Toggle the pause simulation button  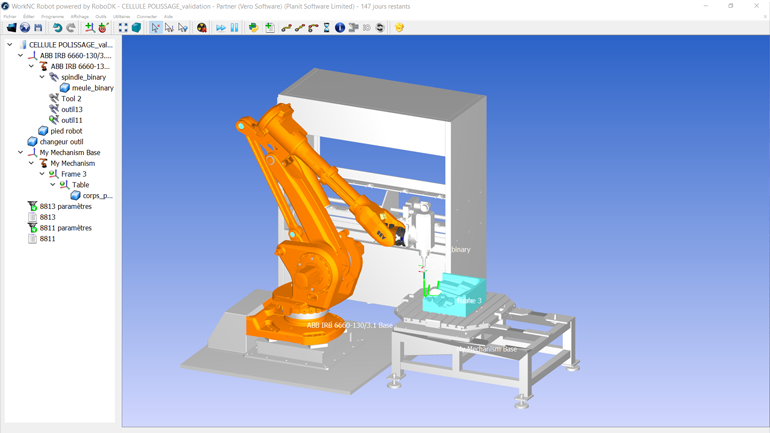[x=235, y=28]
